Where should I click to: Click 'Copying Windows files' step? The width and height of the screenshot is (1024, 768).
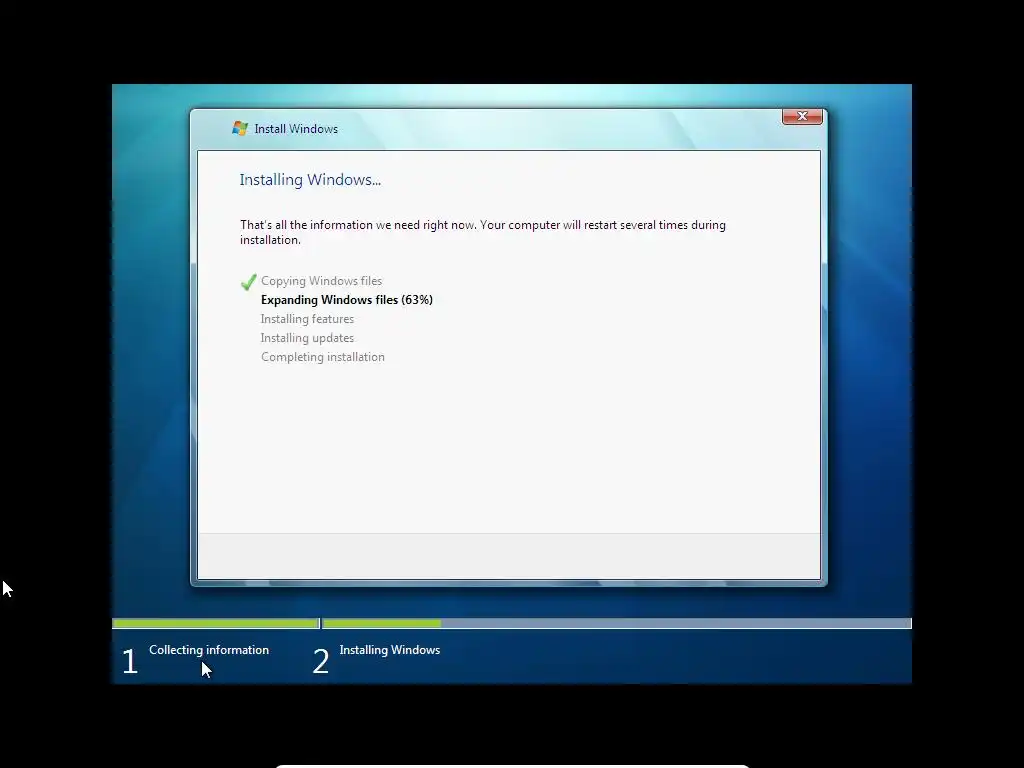(x=321, y=281)
